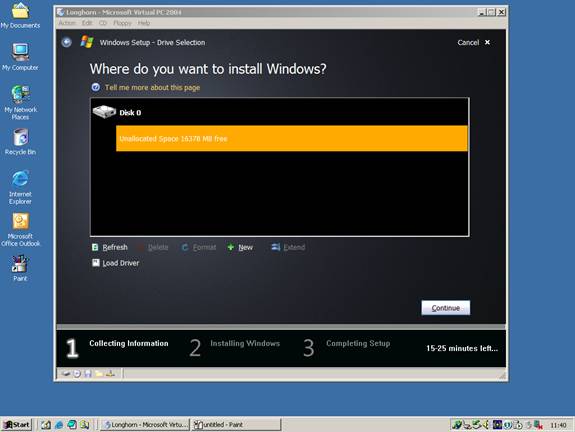
Task: Launch Paint from the desktop icon
Action: [20, 268]
